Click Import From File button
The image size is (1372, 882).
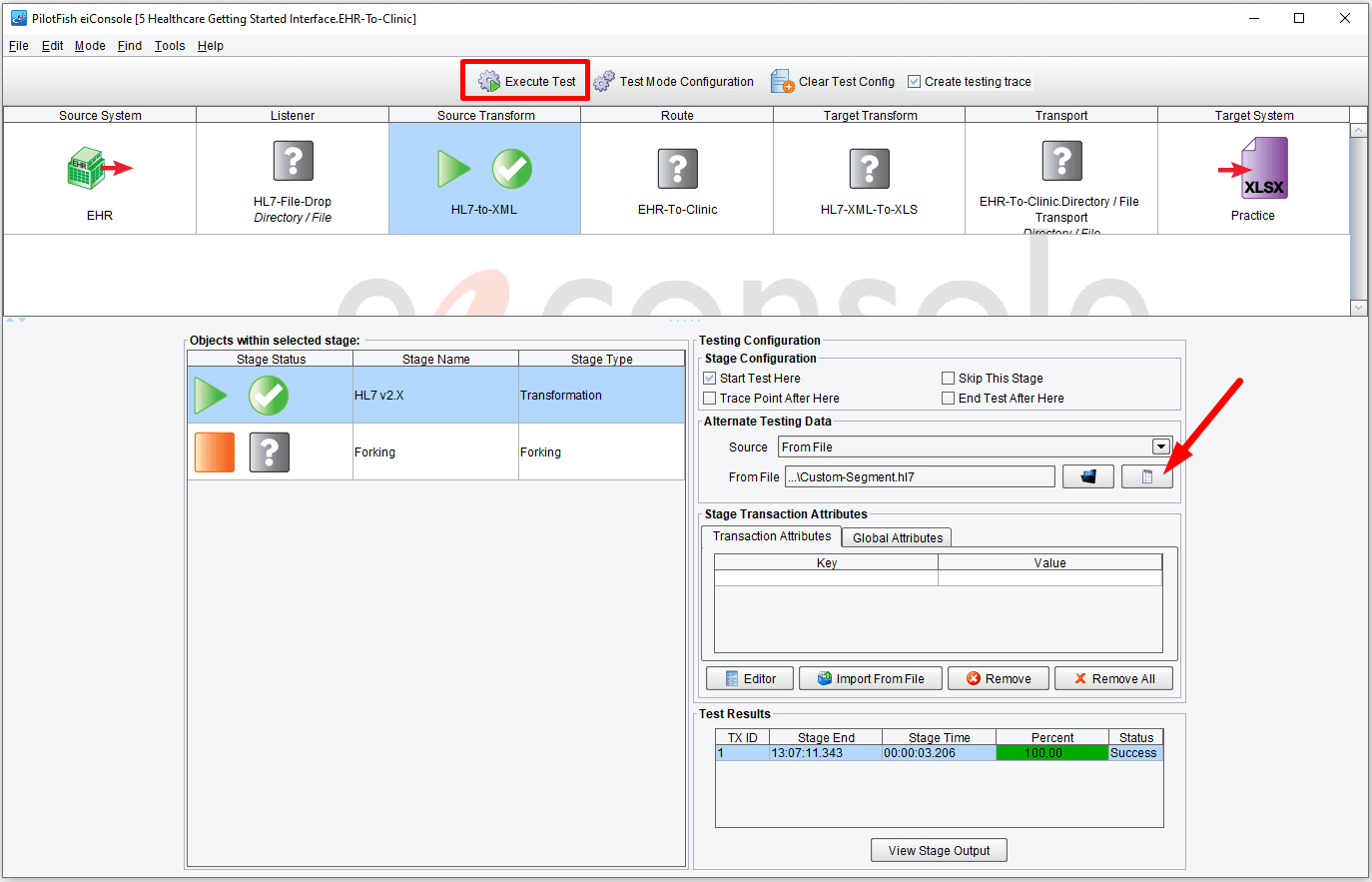(870, 678)
